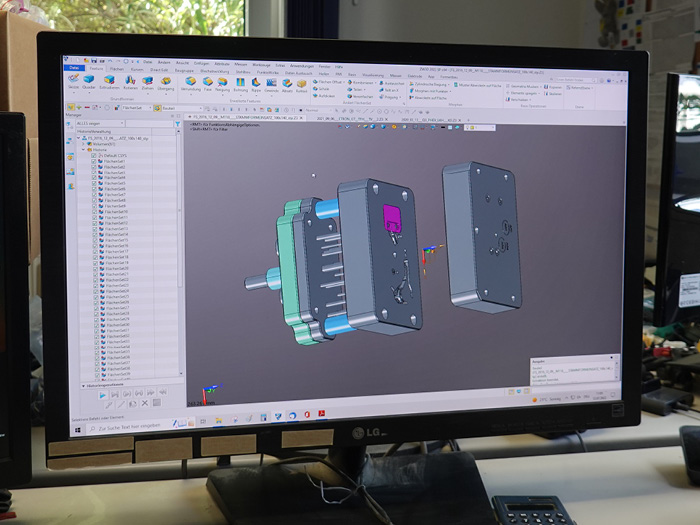700x525 pixels.
Task: Open the Gewinde thread tool
Action: 271,85
